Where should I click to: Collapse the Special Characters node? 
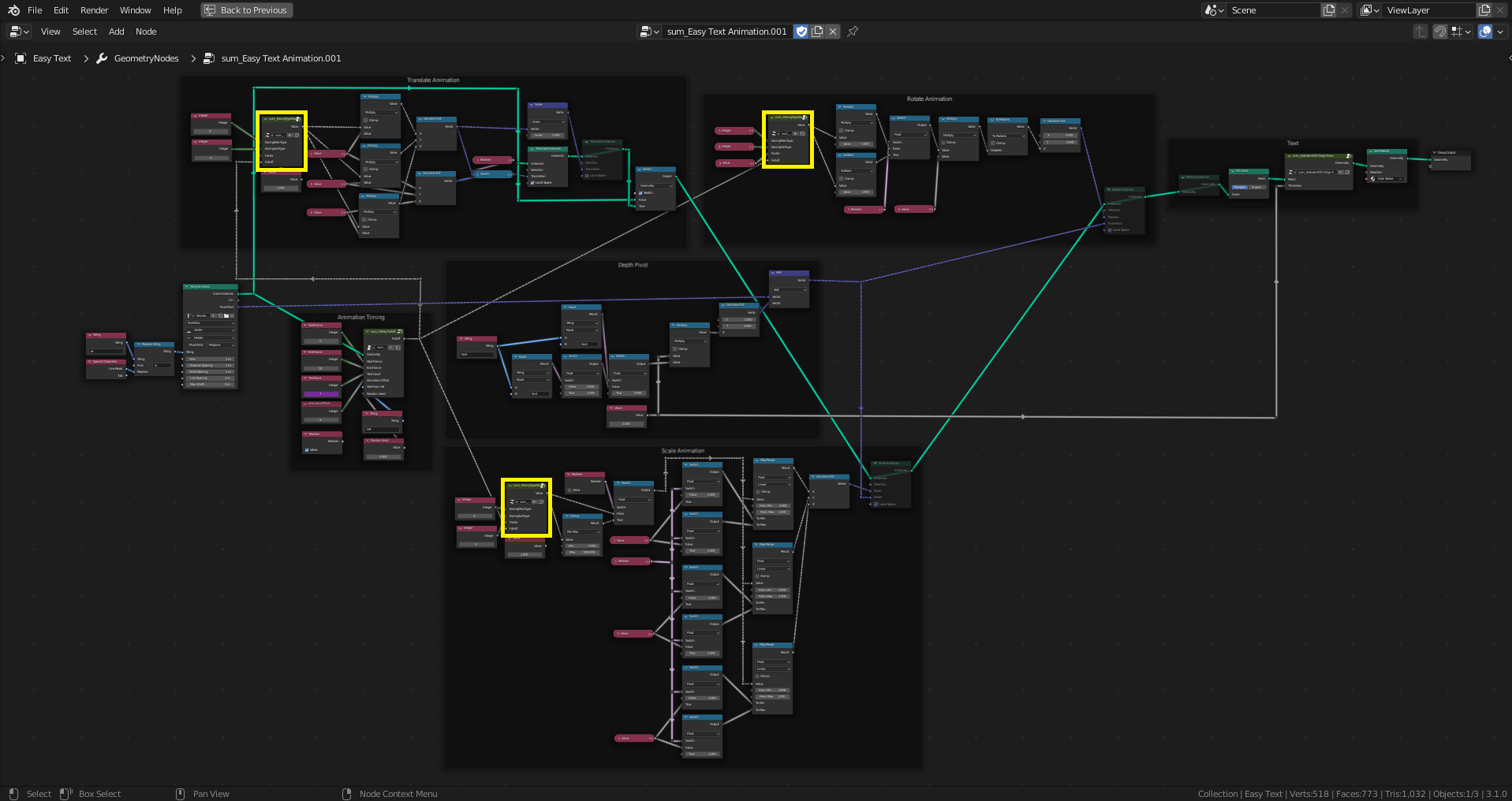point(89,362)
